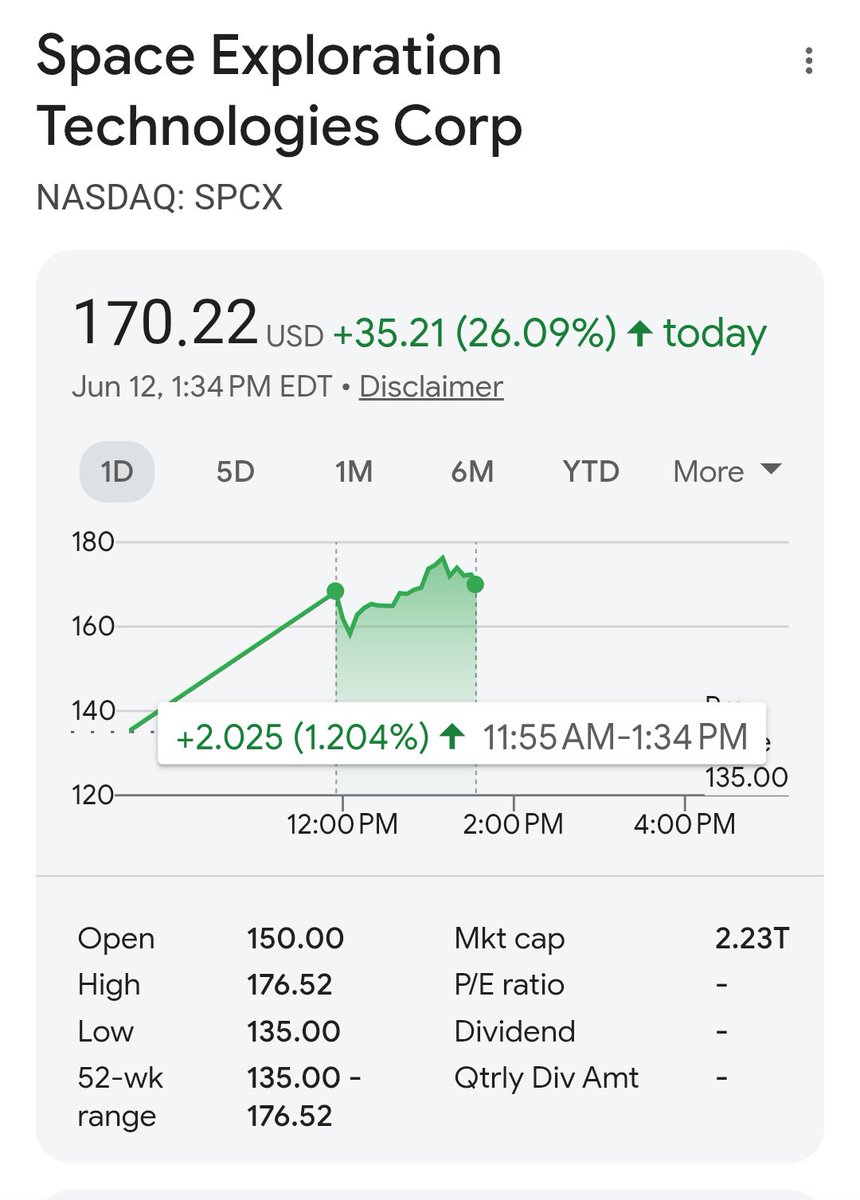Viewport: 860px width, 1200px height.
Task: Click the 52-wk range row
Action: point(220,1097)
